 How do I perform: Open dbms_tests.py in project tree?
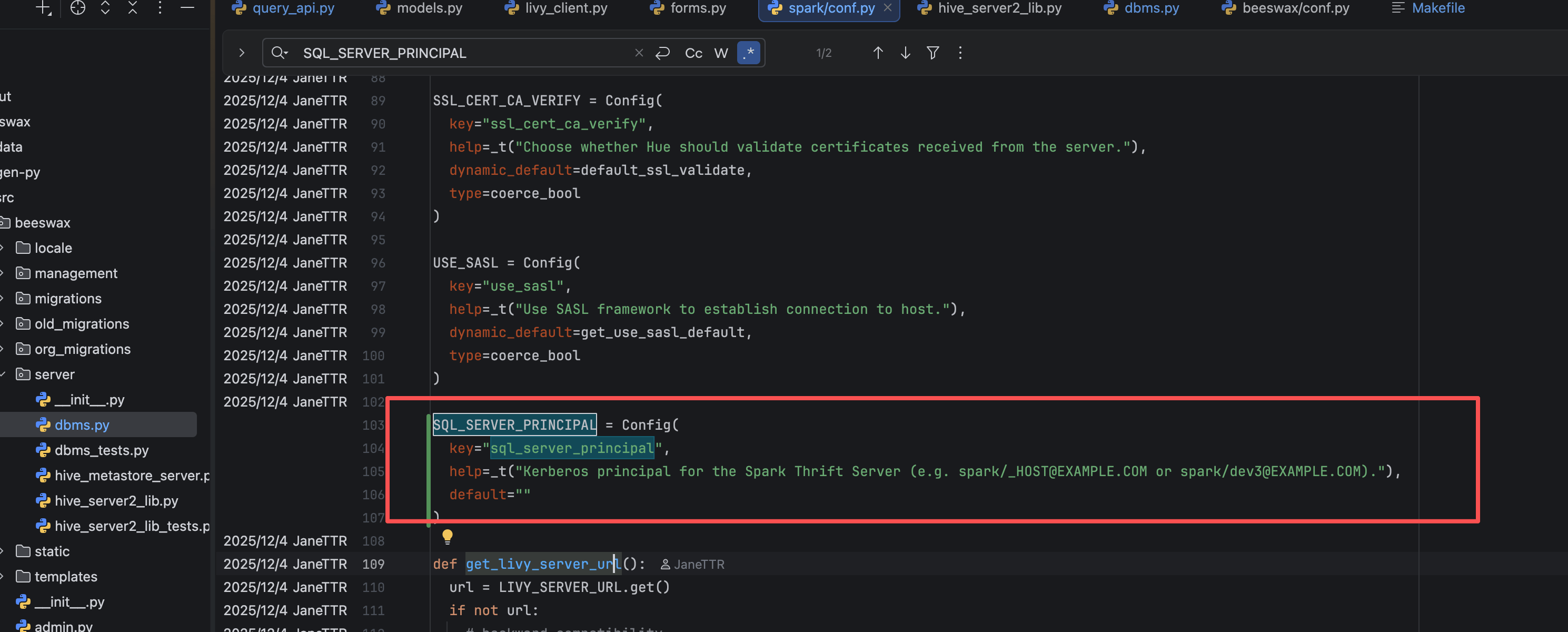101,450
